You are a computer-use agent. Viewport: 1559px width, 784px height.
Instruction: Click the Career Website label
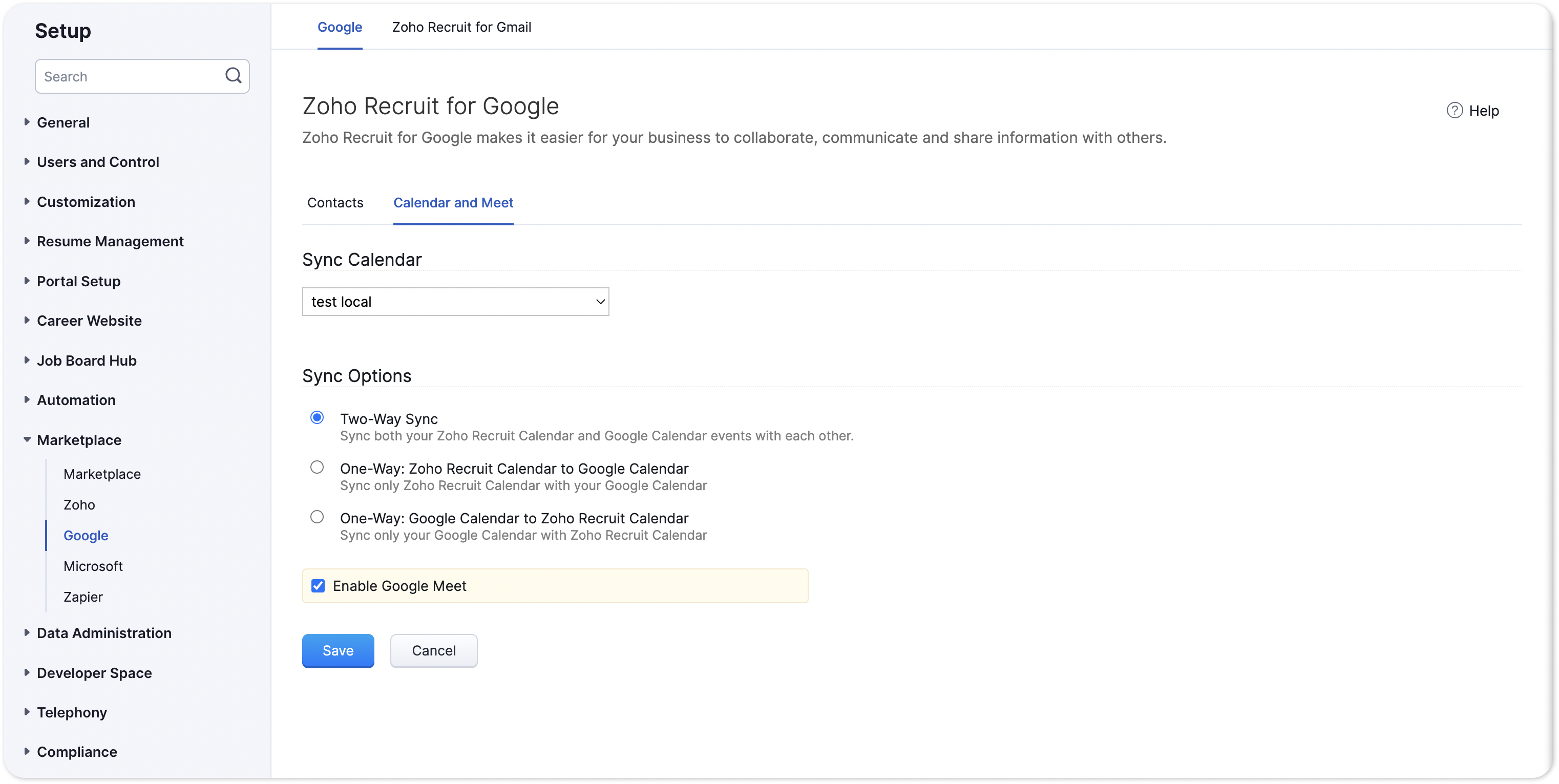(90, 321)
